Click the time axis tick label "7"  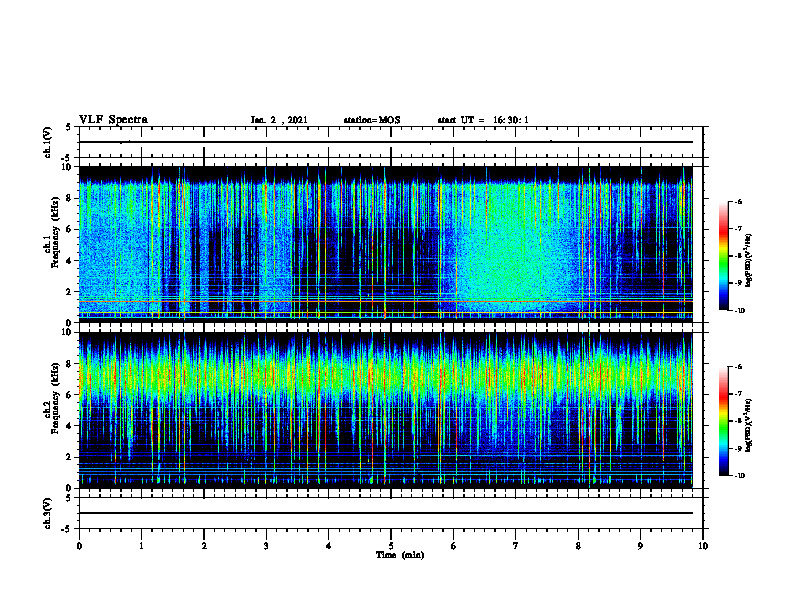516,546
